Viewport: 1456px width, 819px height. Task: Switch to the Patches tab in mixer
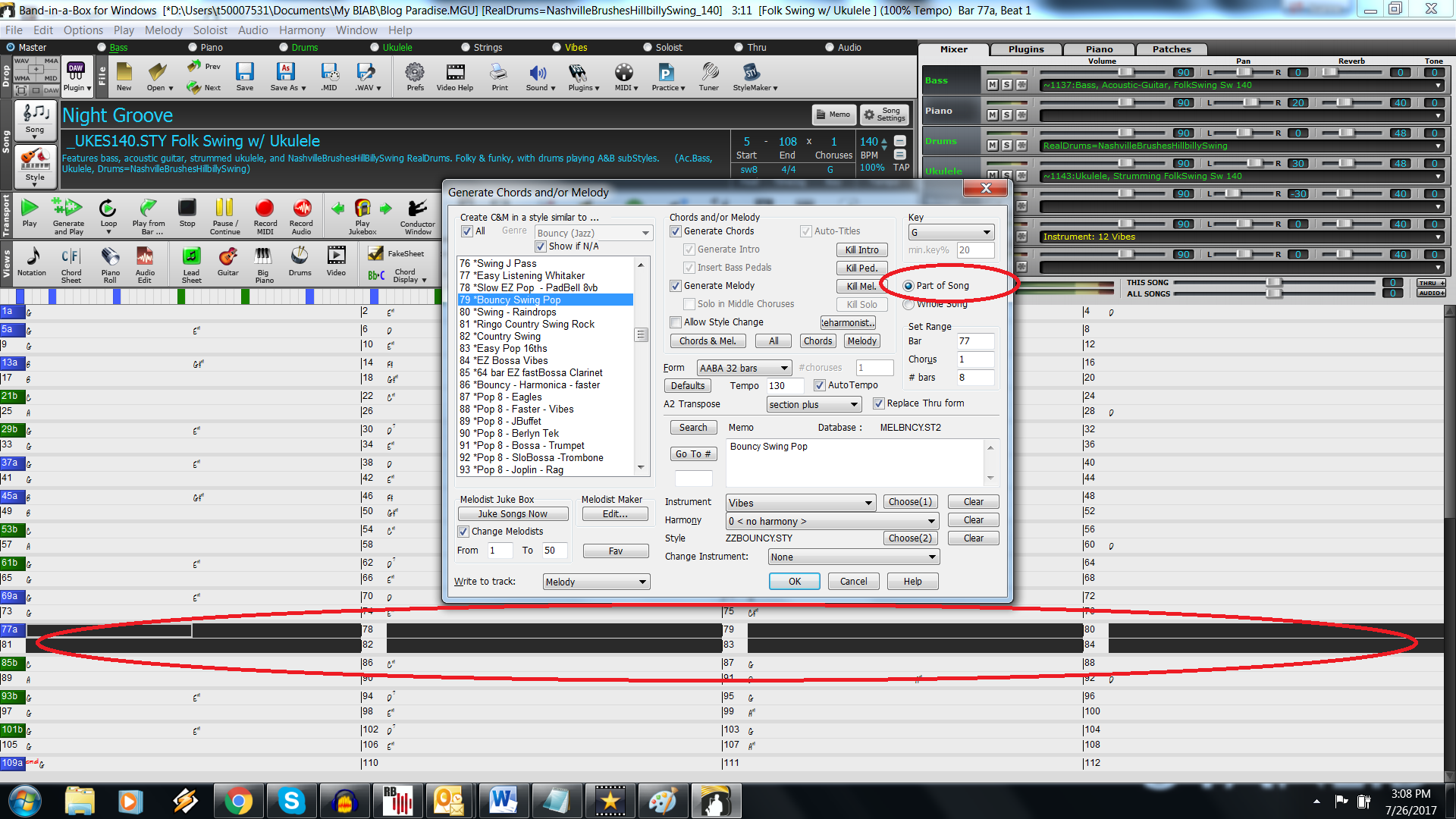(x=1172, y=49)
